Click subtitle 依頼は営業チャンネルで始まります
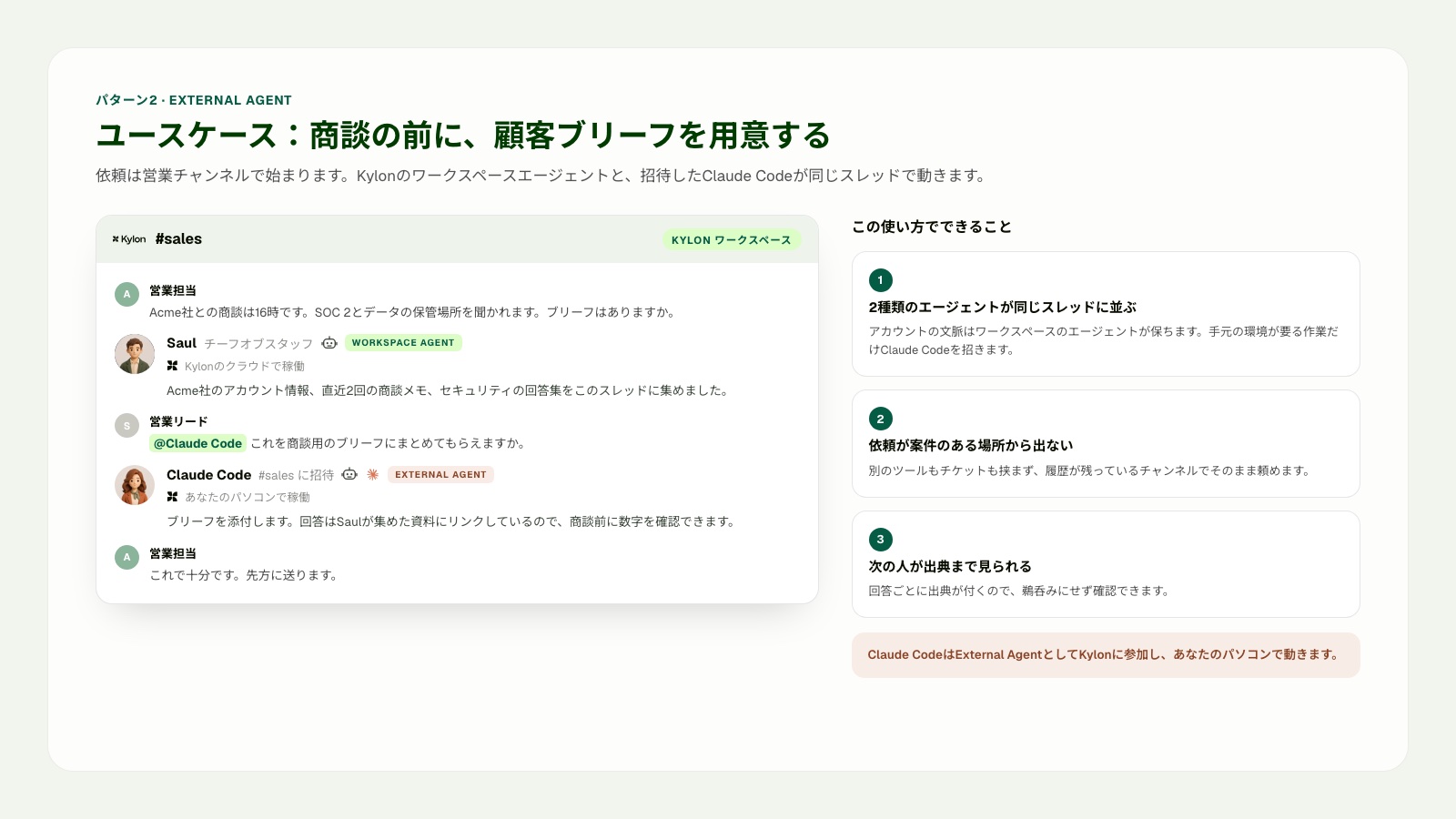 pos(543,176)
